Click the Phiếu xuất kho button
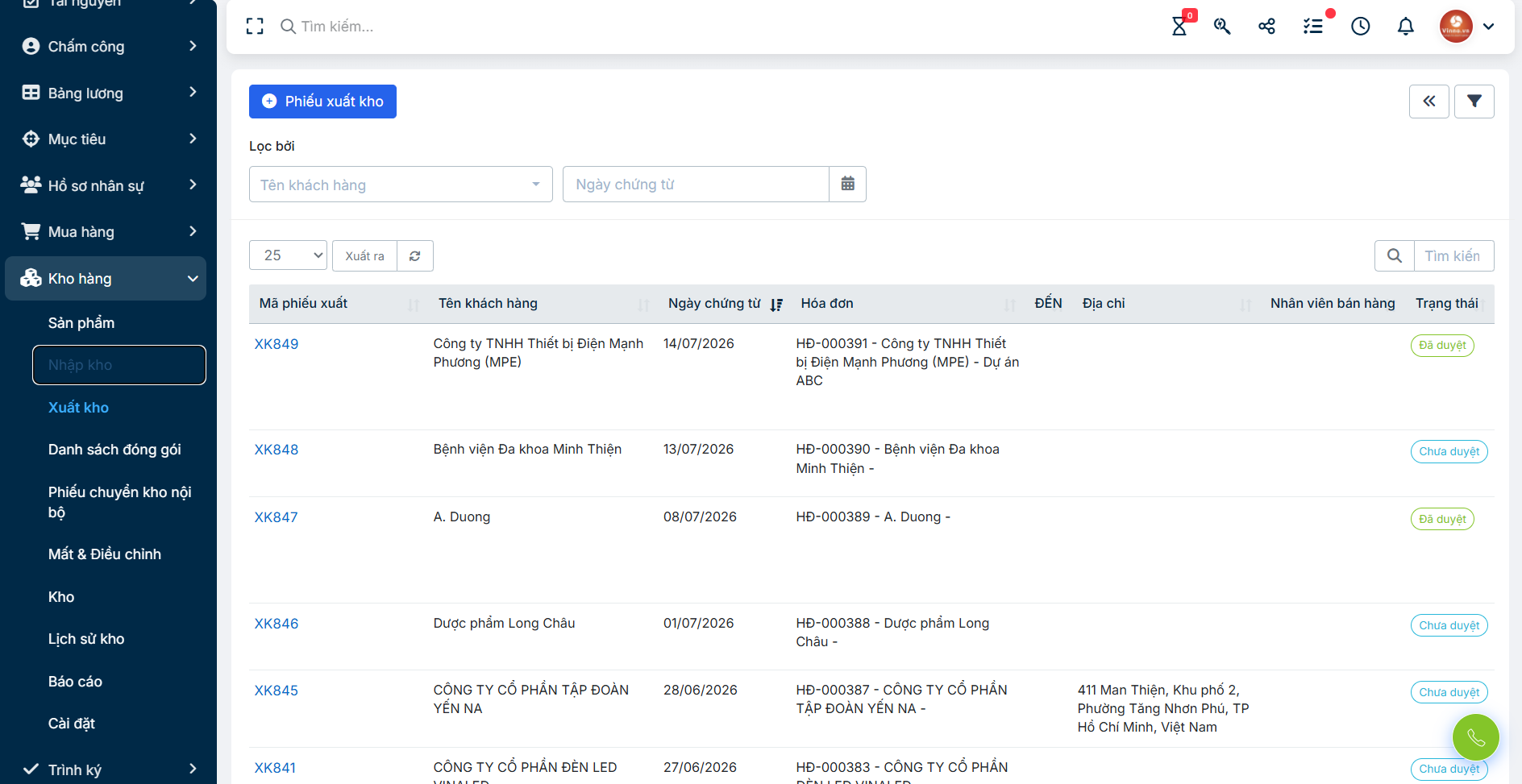 [x=322, y=102]
